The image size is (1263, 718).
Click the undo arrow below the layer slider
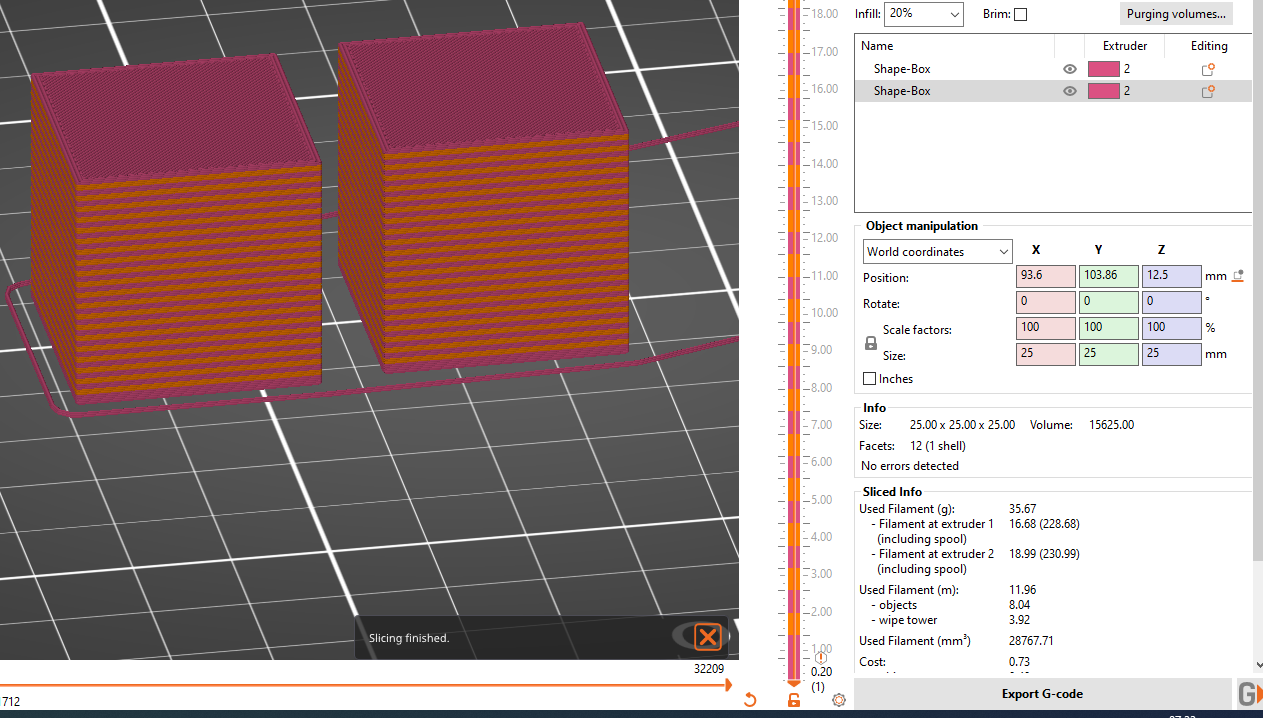pyautogui.click(x=751, y=700)
